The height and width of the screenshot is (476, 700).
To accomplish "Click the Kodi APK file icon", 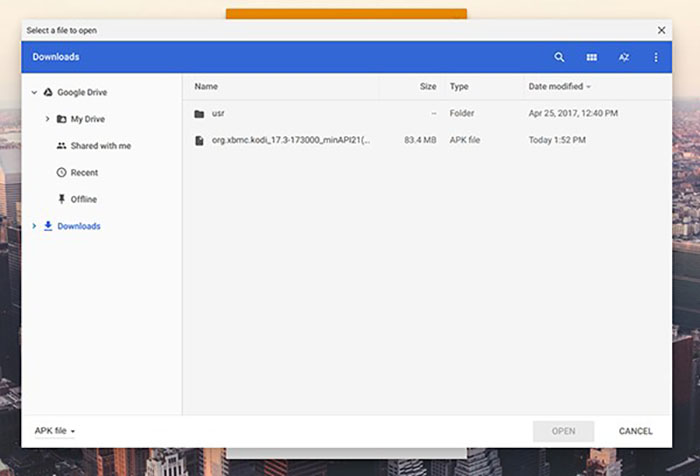I will [x=199, y=141].
